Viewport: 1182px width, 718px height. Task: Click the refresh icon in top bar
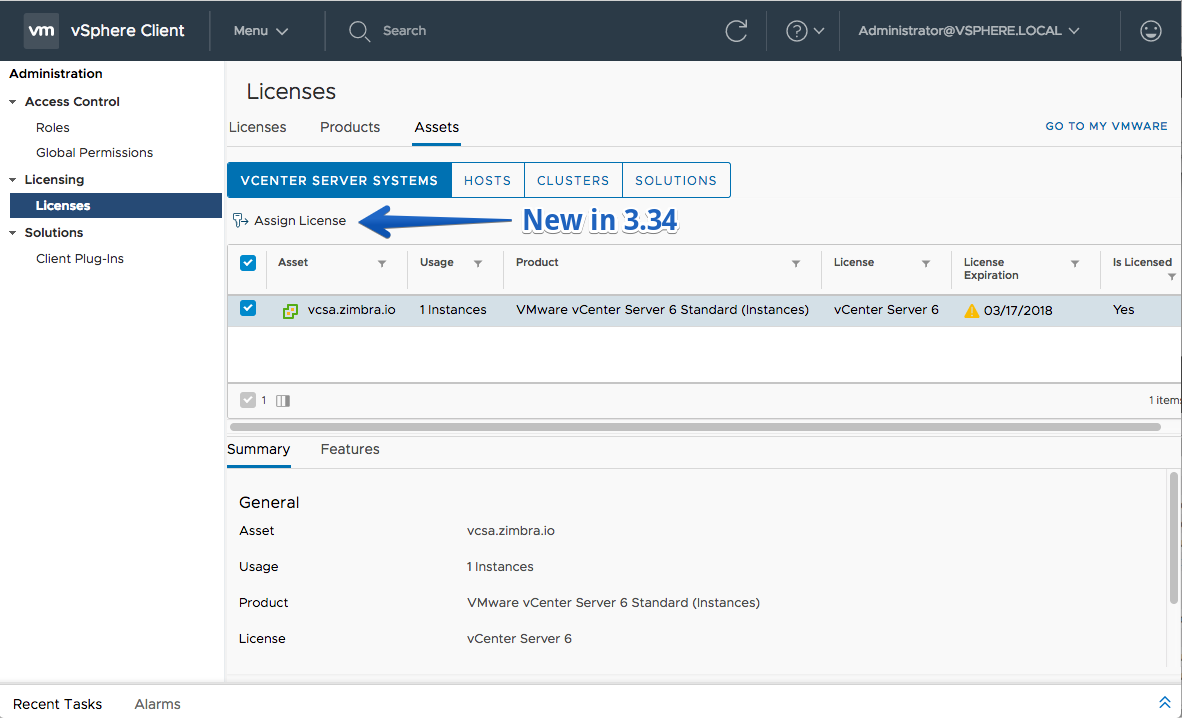[x=736, y=31]
